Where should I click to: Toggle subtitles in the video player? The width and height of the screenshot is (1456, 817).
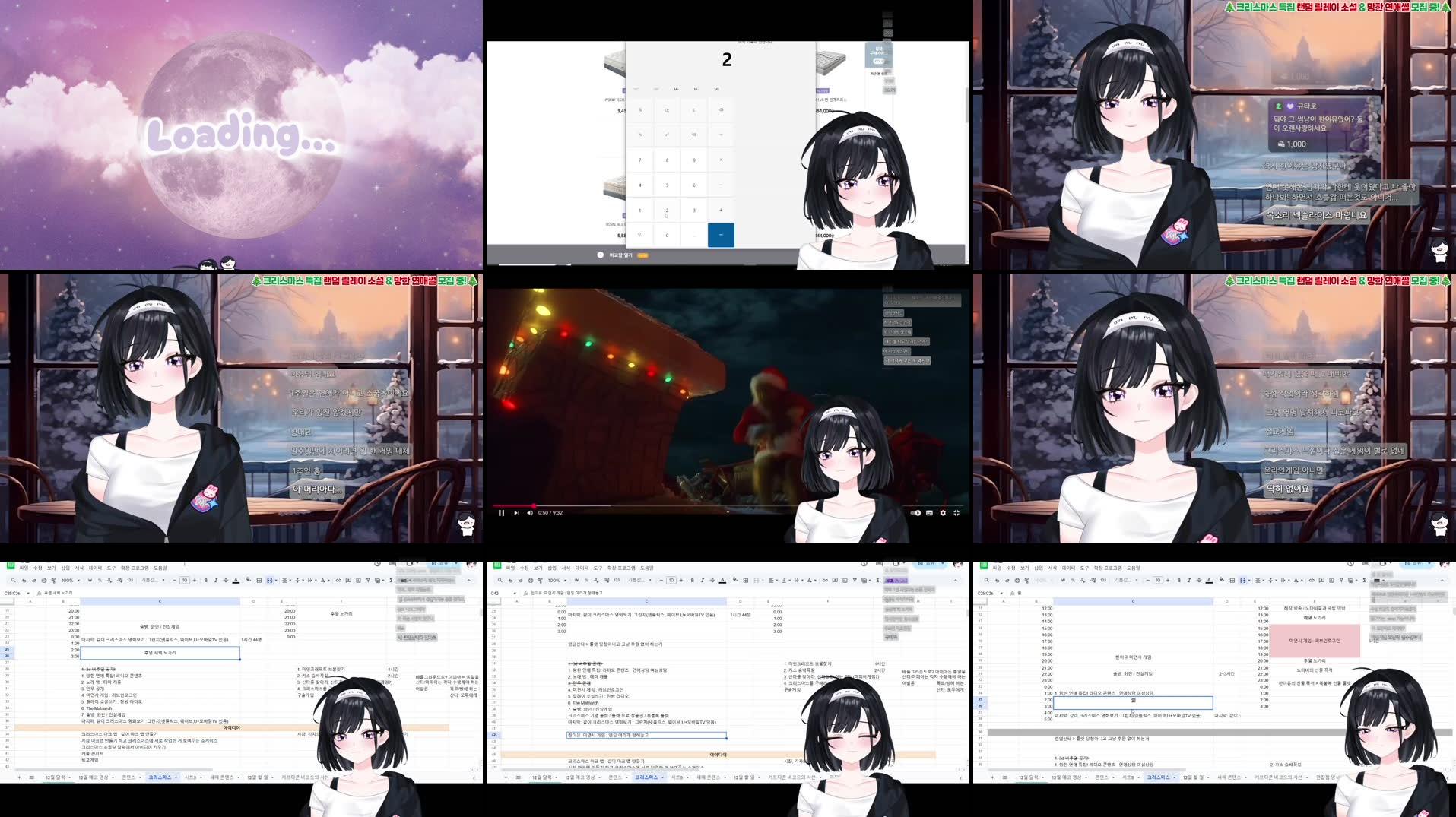[929, 513]
